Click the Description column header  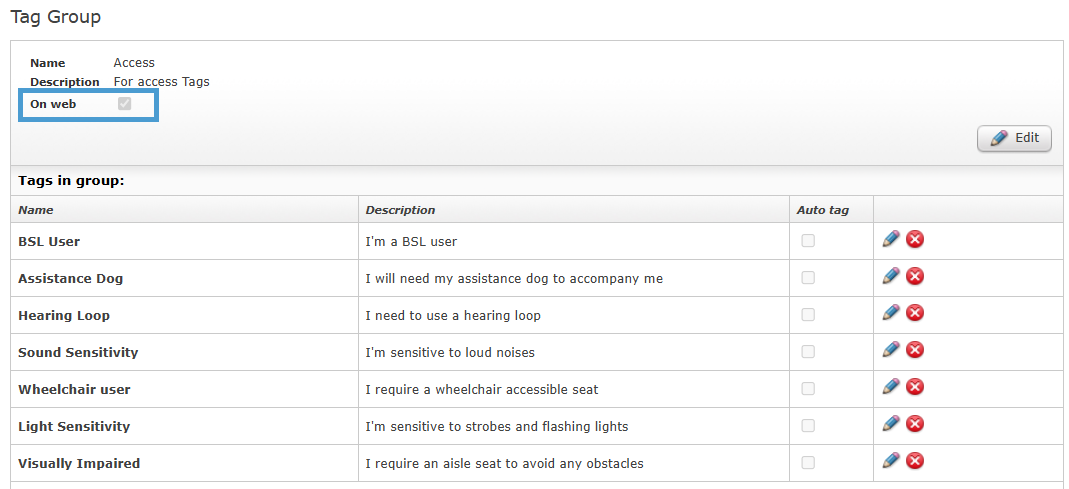tap(400, 210)
